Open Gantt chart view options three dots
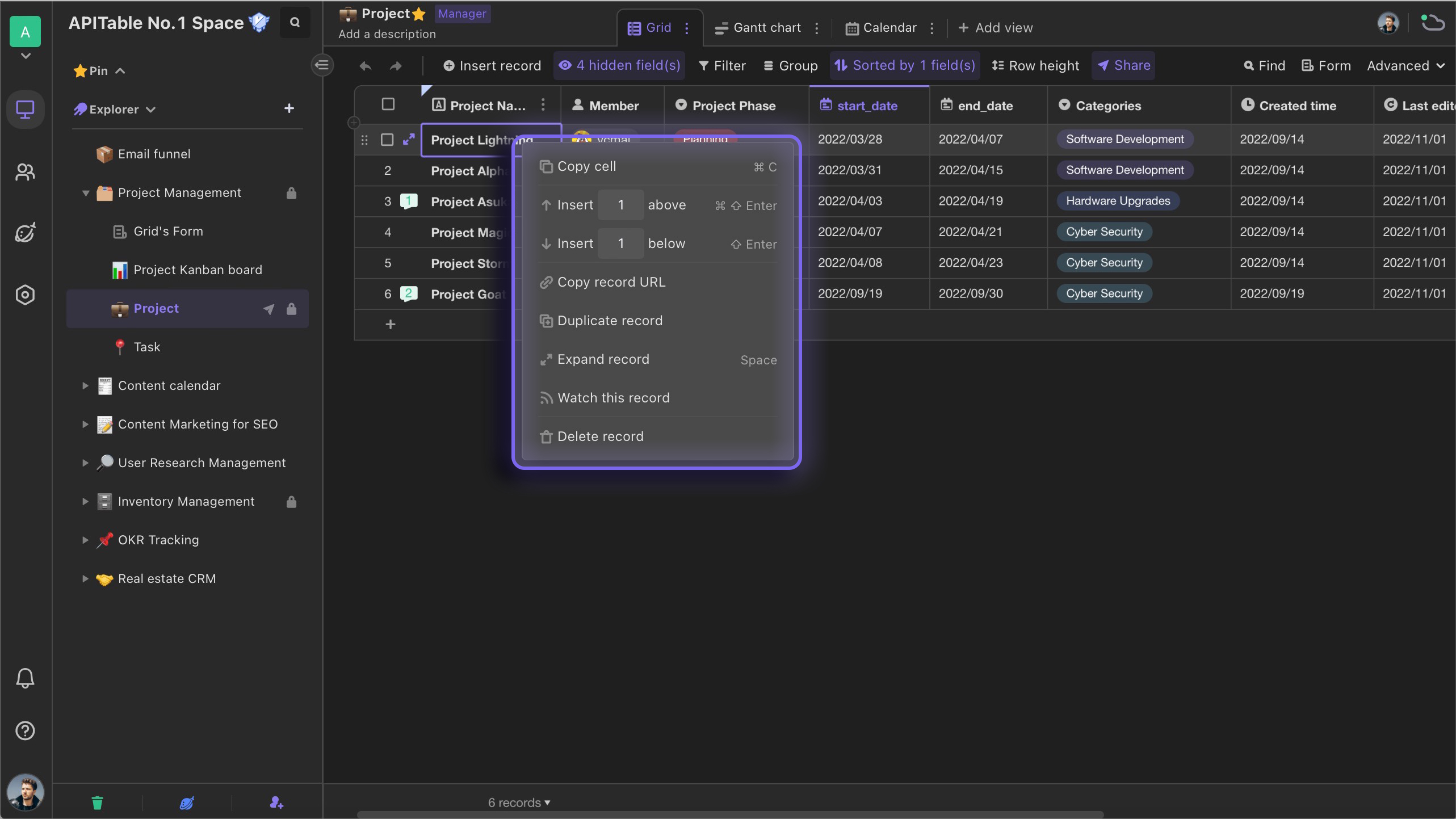 point(816,28)
